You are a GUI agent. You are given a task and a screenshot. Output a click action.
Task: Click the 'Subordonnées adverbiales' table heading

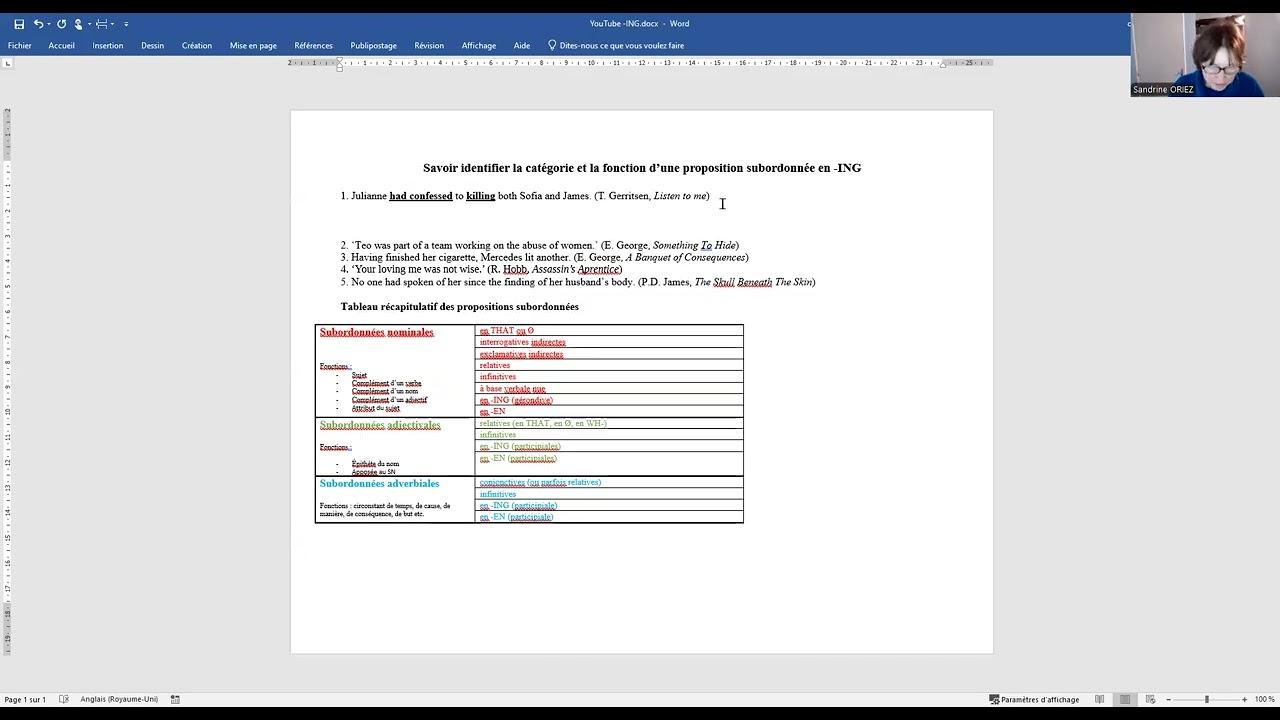point(380,484)
